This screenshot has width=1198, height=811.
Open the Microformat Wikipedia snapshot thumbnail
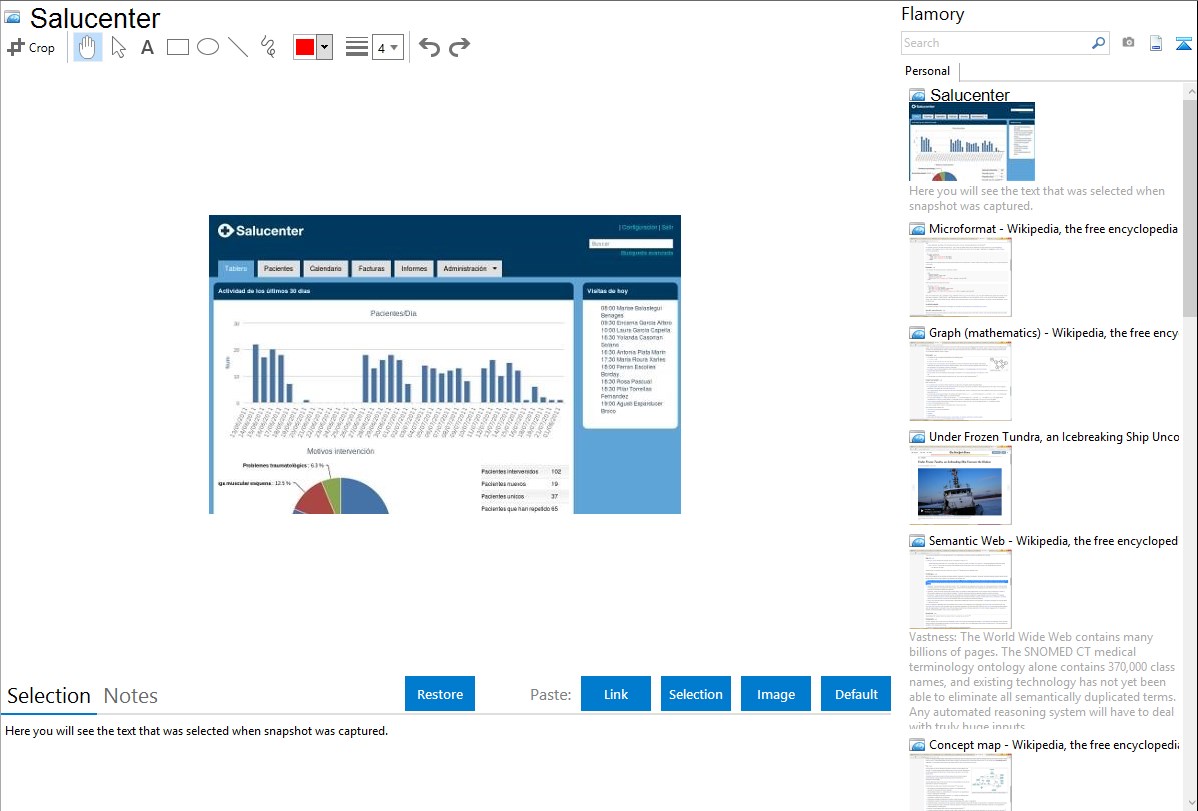tap(960, 277)
